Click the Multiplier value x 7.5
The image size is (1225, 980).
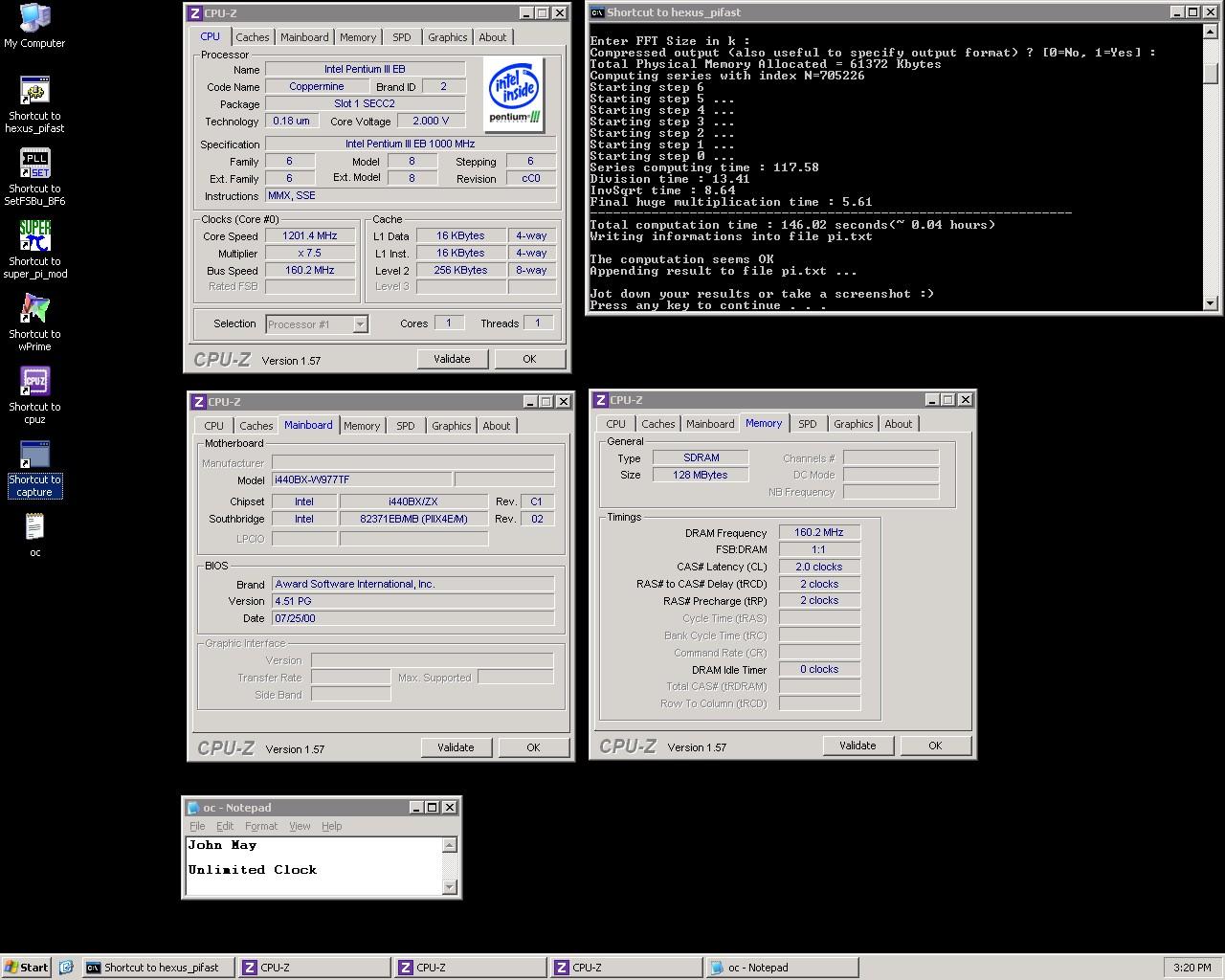coord(310,253)
